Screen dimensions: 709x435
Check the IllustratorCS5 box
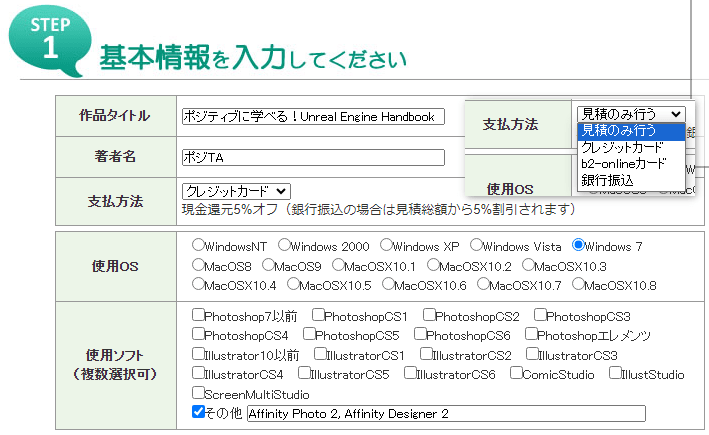(304, 373)
